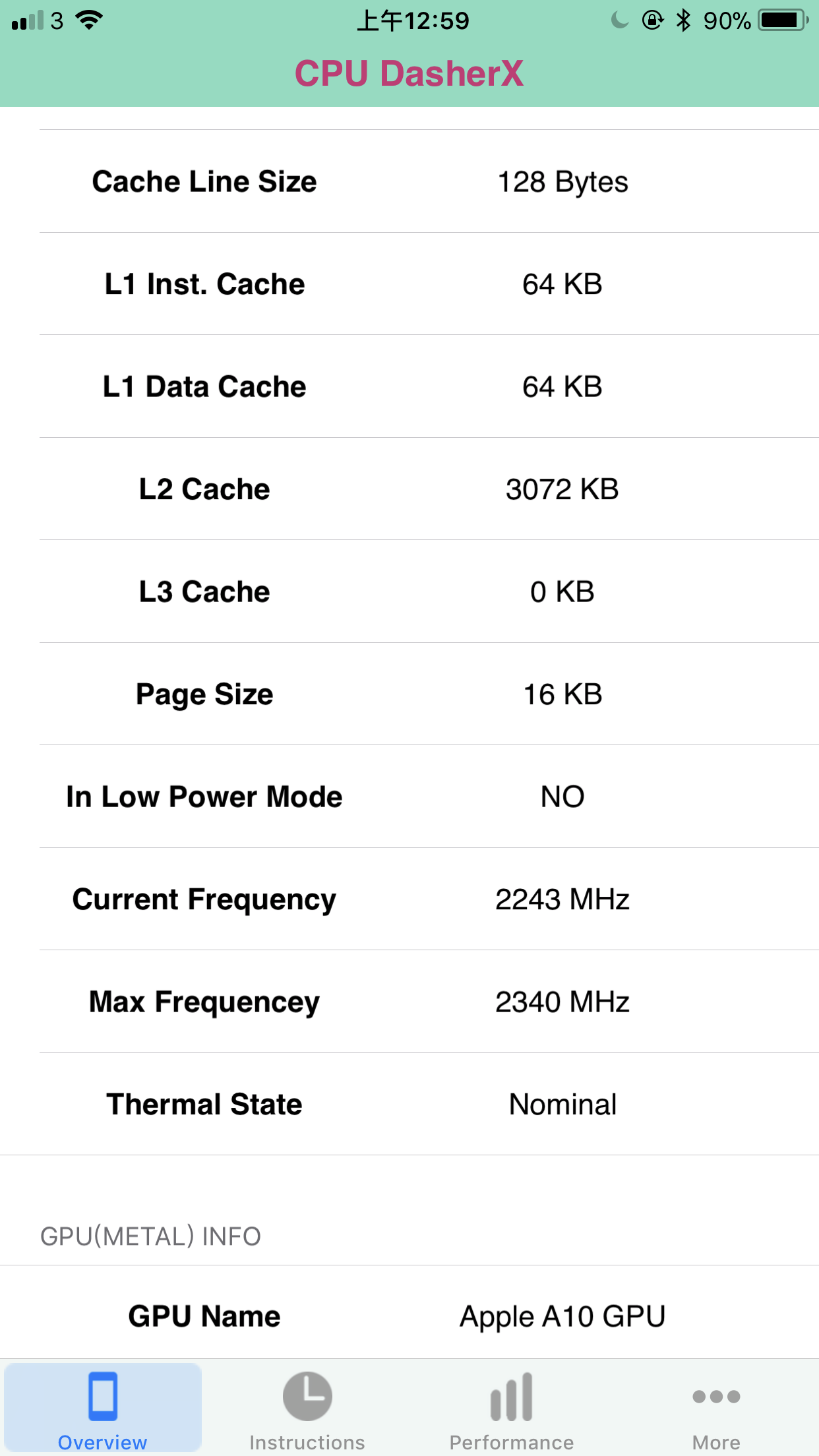Open the Overview tab phone icon

pyautogui.click(x=103, y=1396)
